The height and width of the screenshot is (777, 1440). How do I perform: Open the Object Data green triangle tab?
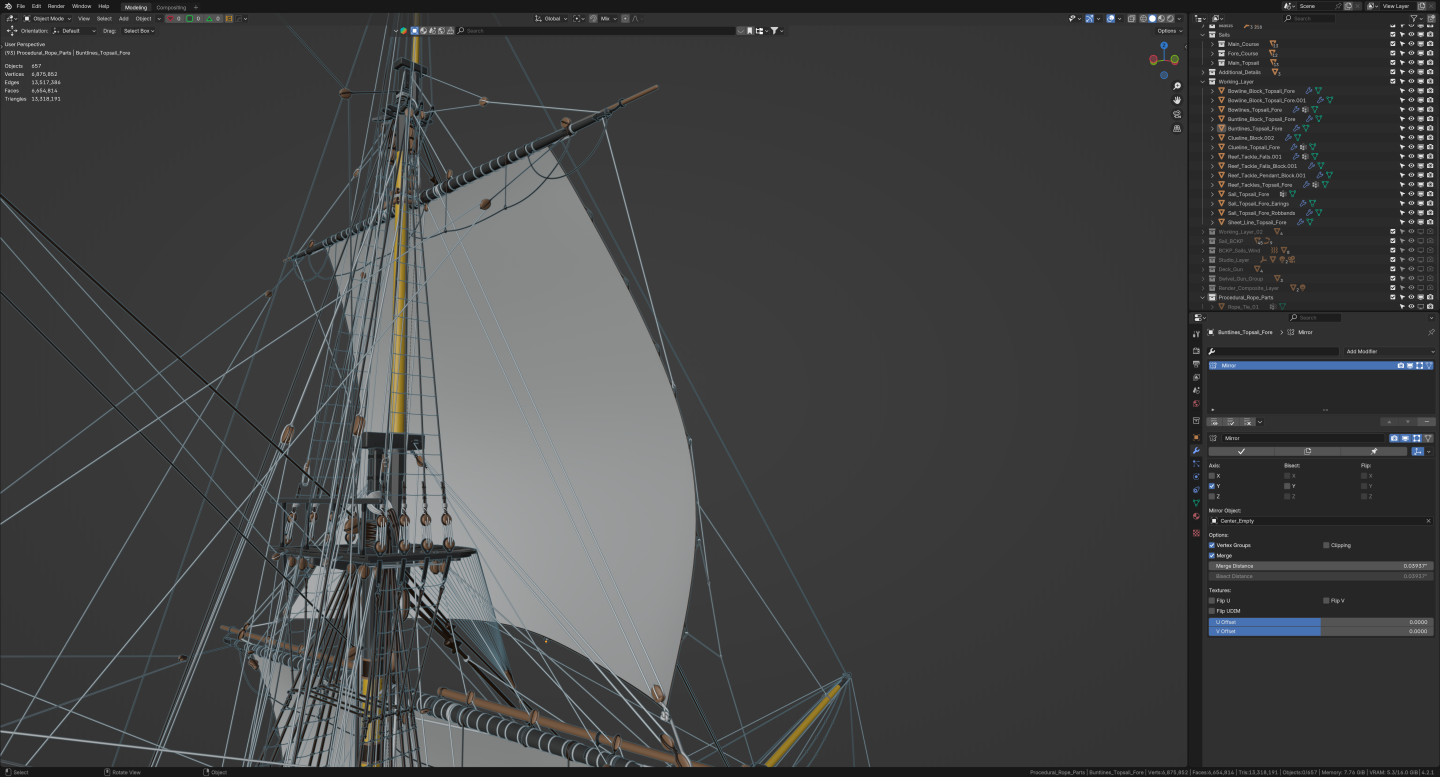coord(1196,502)
